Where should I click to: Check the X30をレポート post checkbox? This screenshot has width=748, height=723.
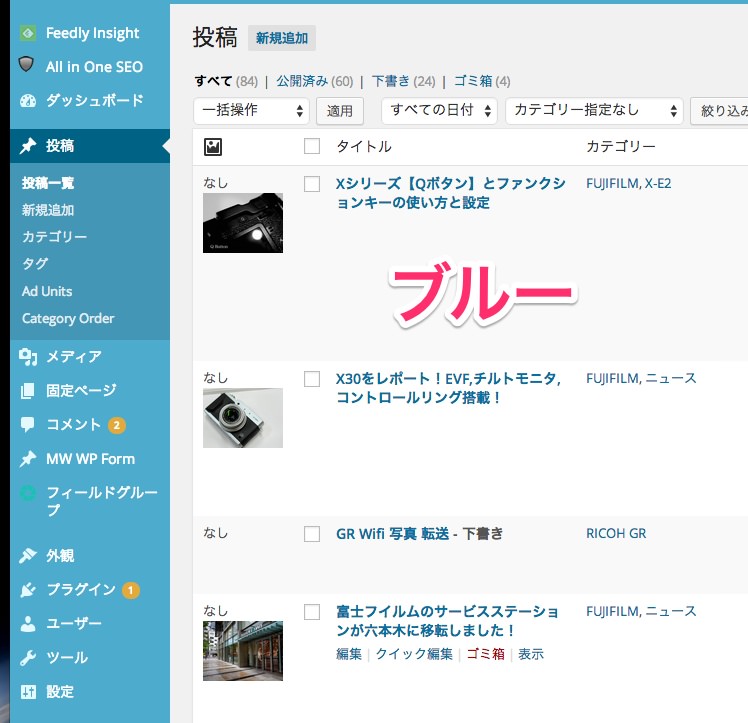[312, 379]
